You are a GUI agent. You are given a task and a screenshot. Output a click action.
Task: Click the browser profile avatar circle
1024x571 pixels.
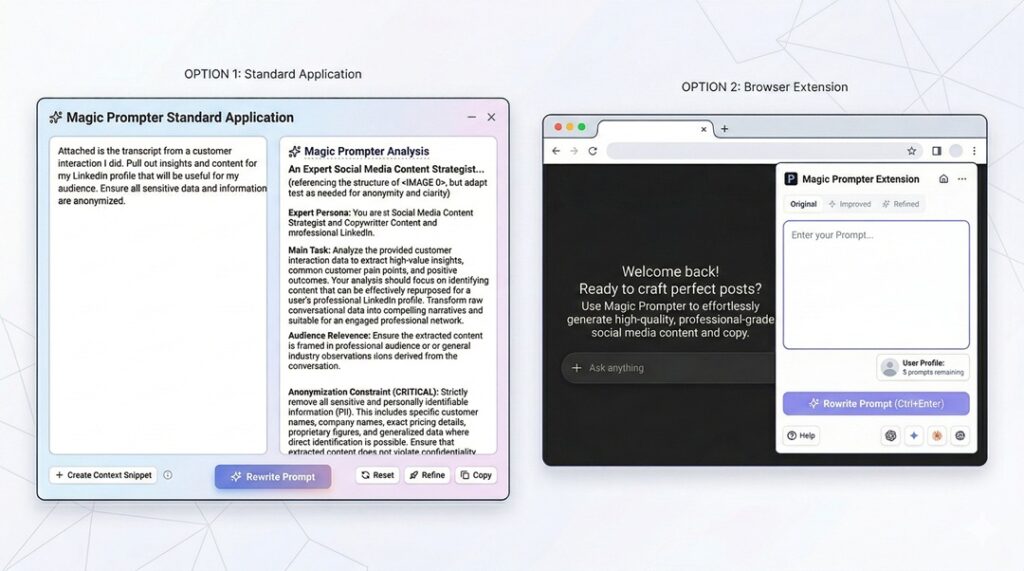point(955,151)
